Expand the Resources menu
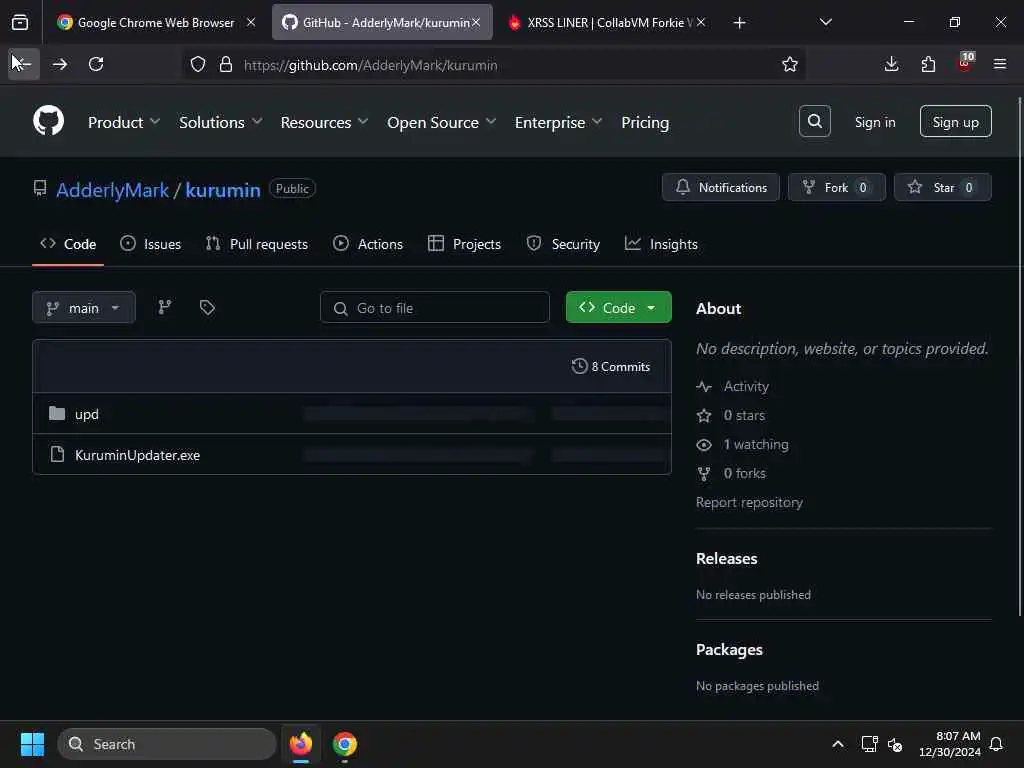The height and width of the screenshot is (768, 1024). [325, 122]
